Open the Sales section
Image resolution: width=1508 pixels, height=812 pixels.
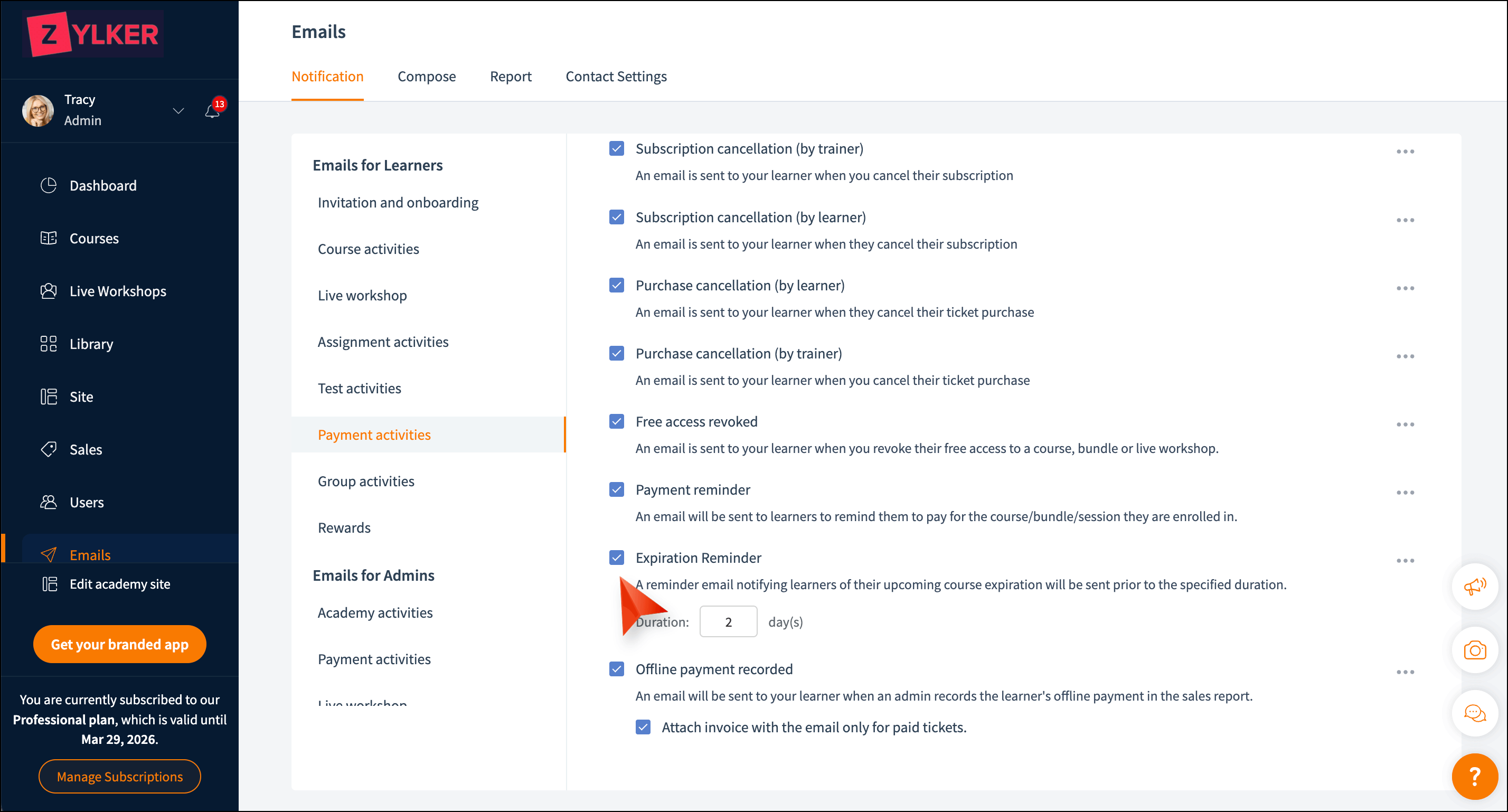point(86,449)
